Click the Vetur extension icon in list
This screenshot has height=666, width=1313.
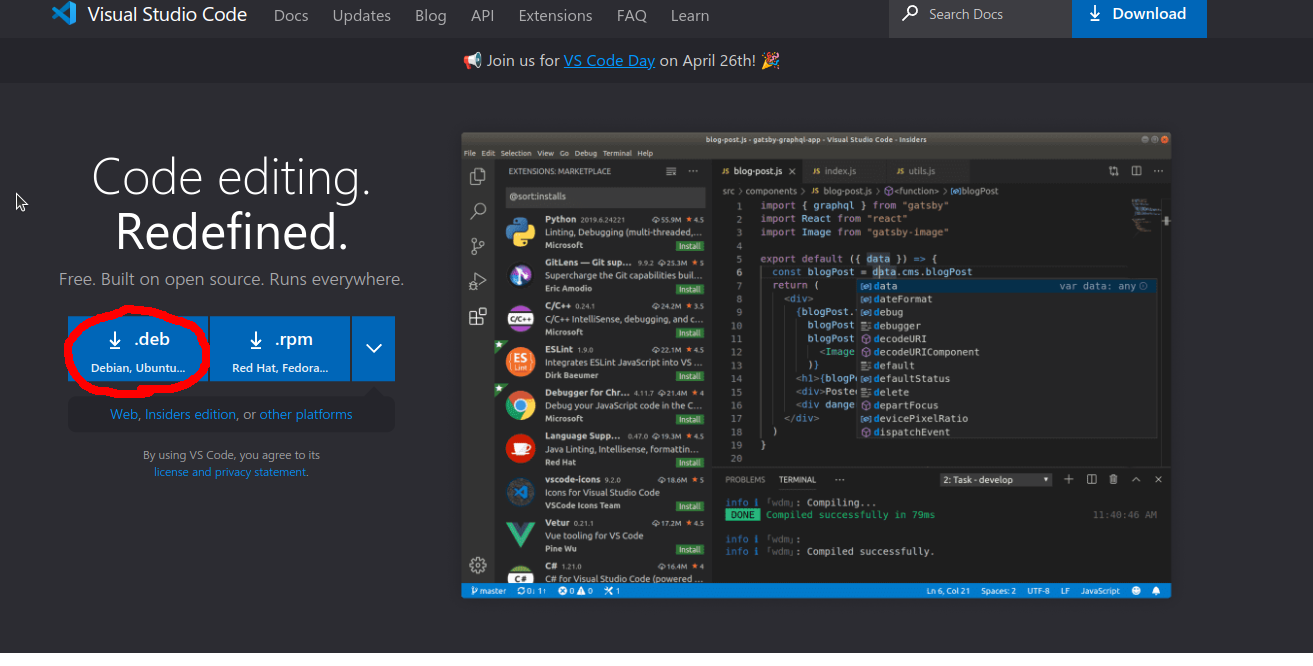click(520, 535)
